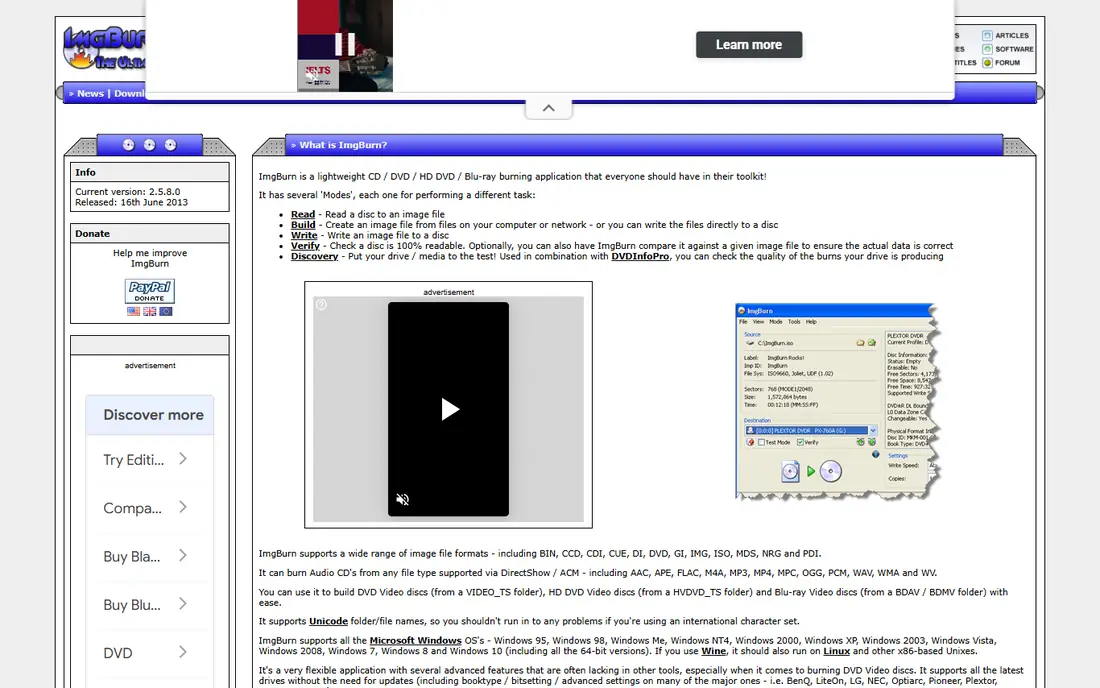Click the Forum icon in the header
The image size is (1100, 688).
pyautogui.click(x=987, y=62)
